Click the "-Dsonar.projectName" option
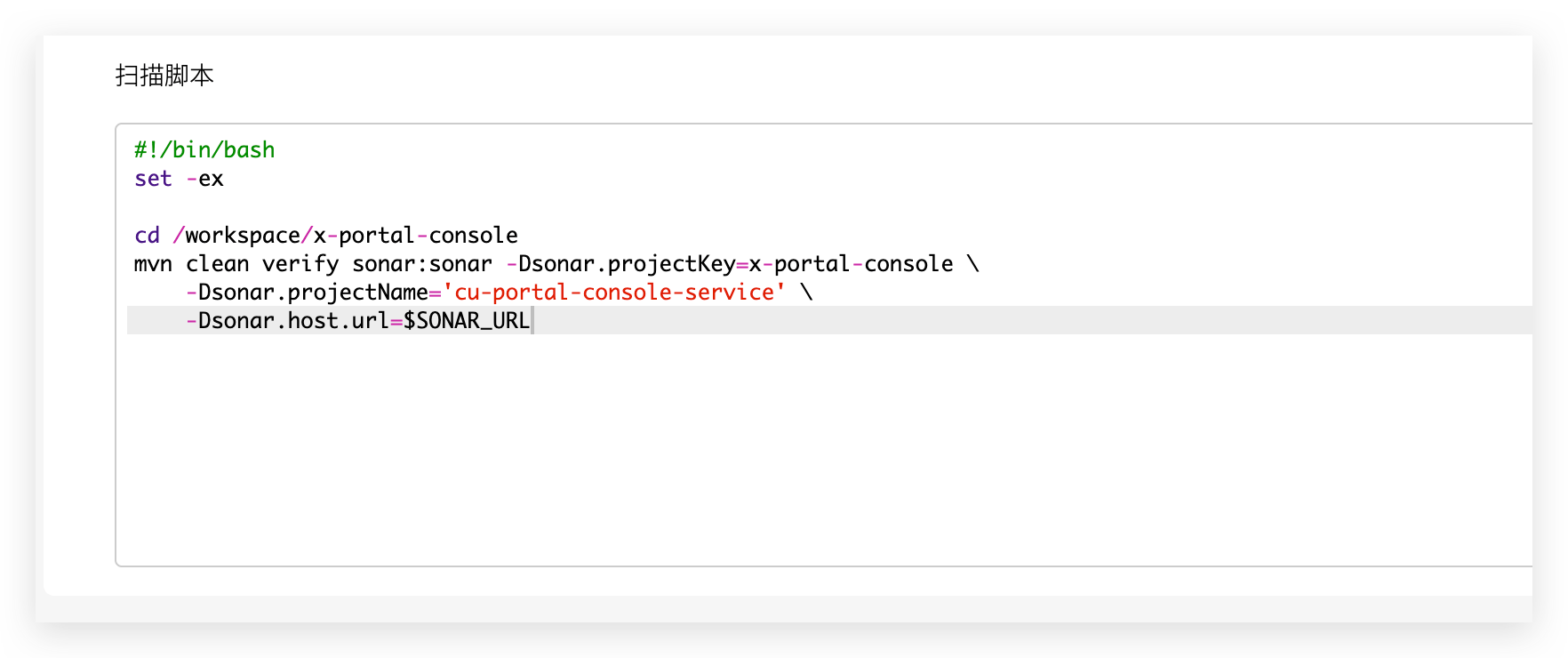This screenshot has width=1568, height=658. coord(307,293)
